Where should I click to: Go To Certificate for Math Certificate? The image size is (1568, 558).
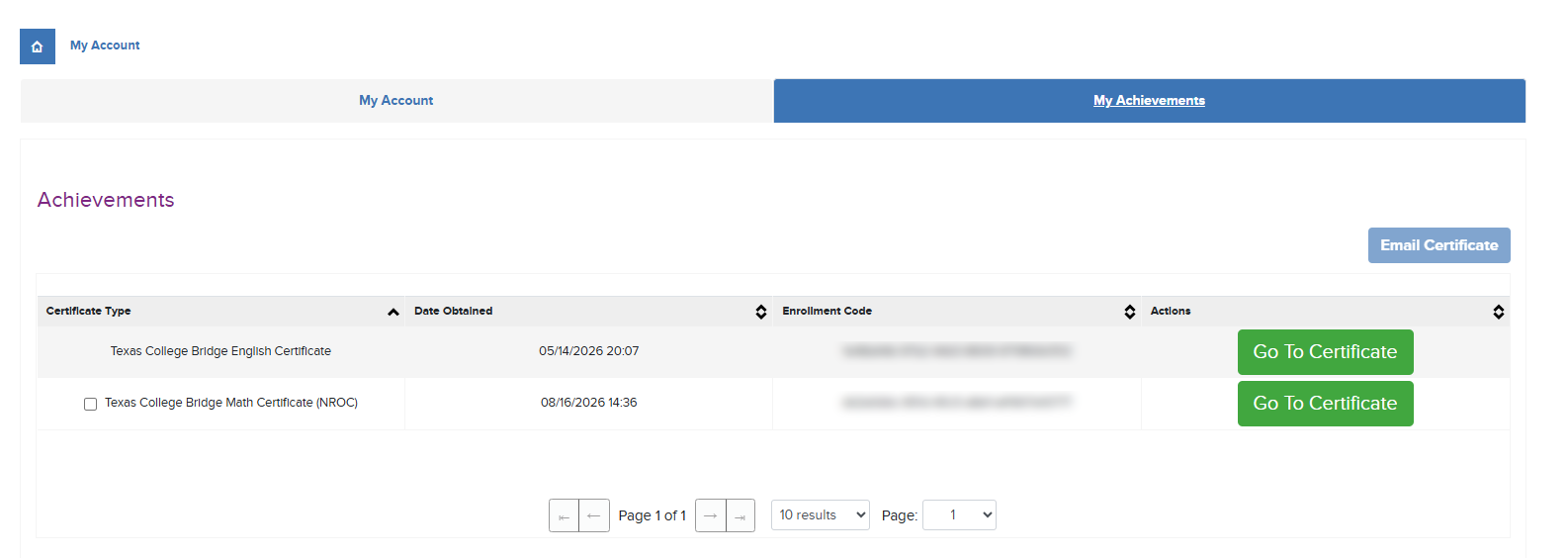click(x=1325, y=404)
